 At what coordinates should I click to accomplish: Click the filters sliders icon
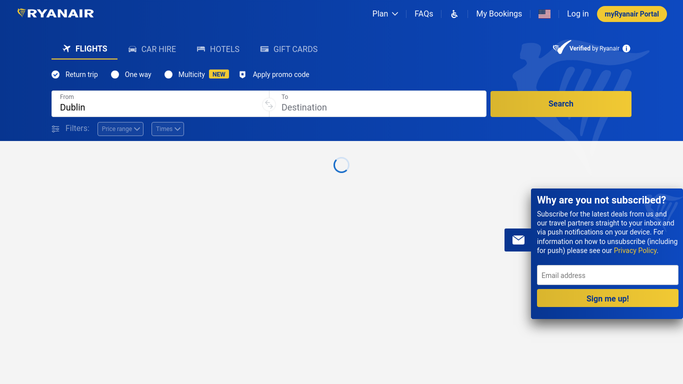pos(55,129)
